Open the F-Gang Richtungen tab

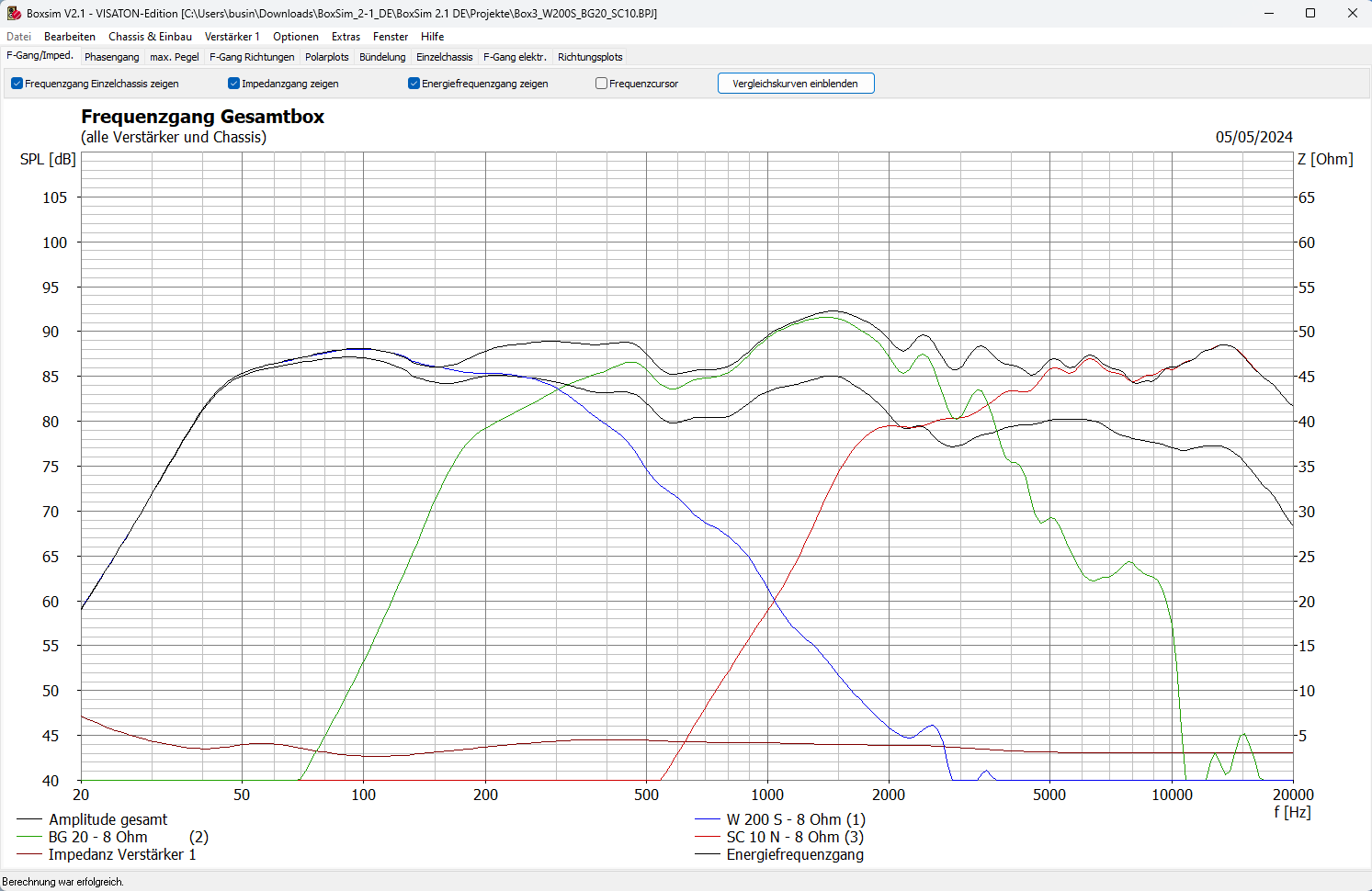point(252,57)
